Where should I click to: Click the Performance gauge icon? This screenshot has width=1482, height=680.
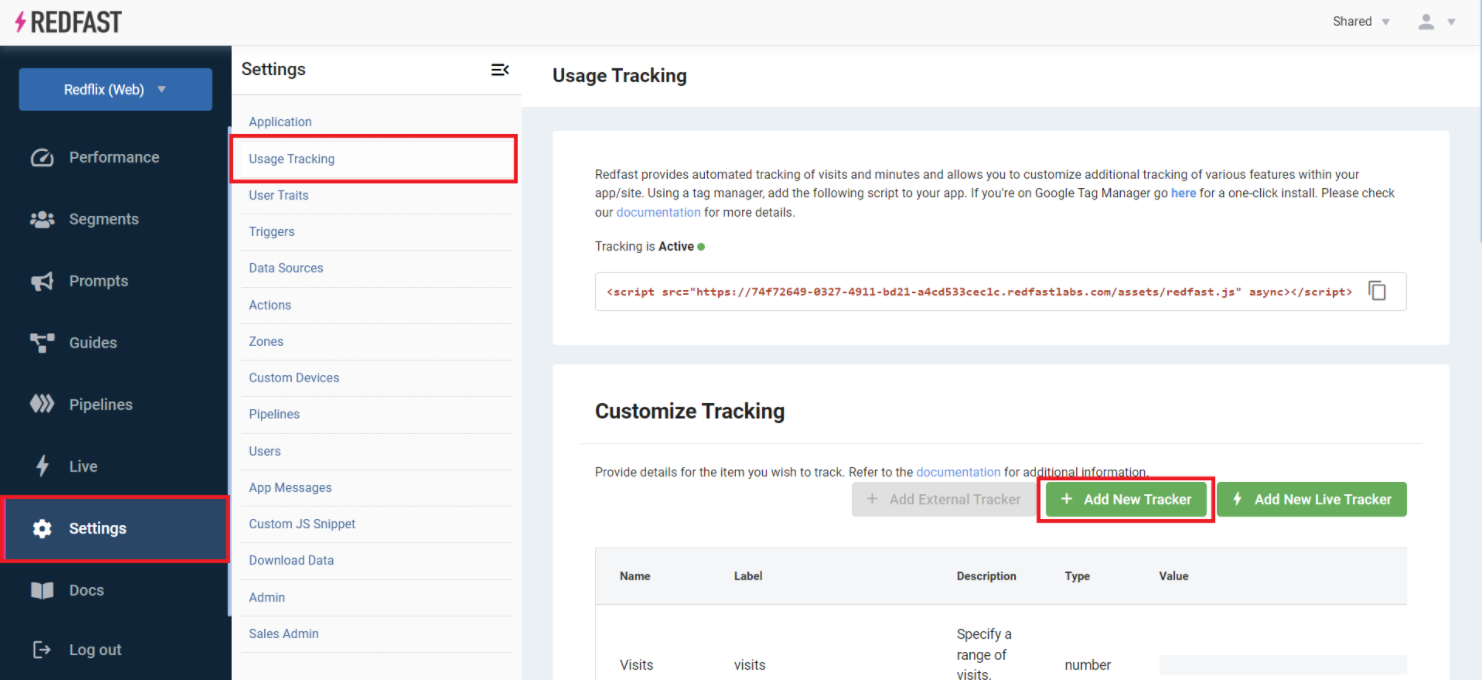(42, 157)
